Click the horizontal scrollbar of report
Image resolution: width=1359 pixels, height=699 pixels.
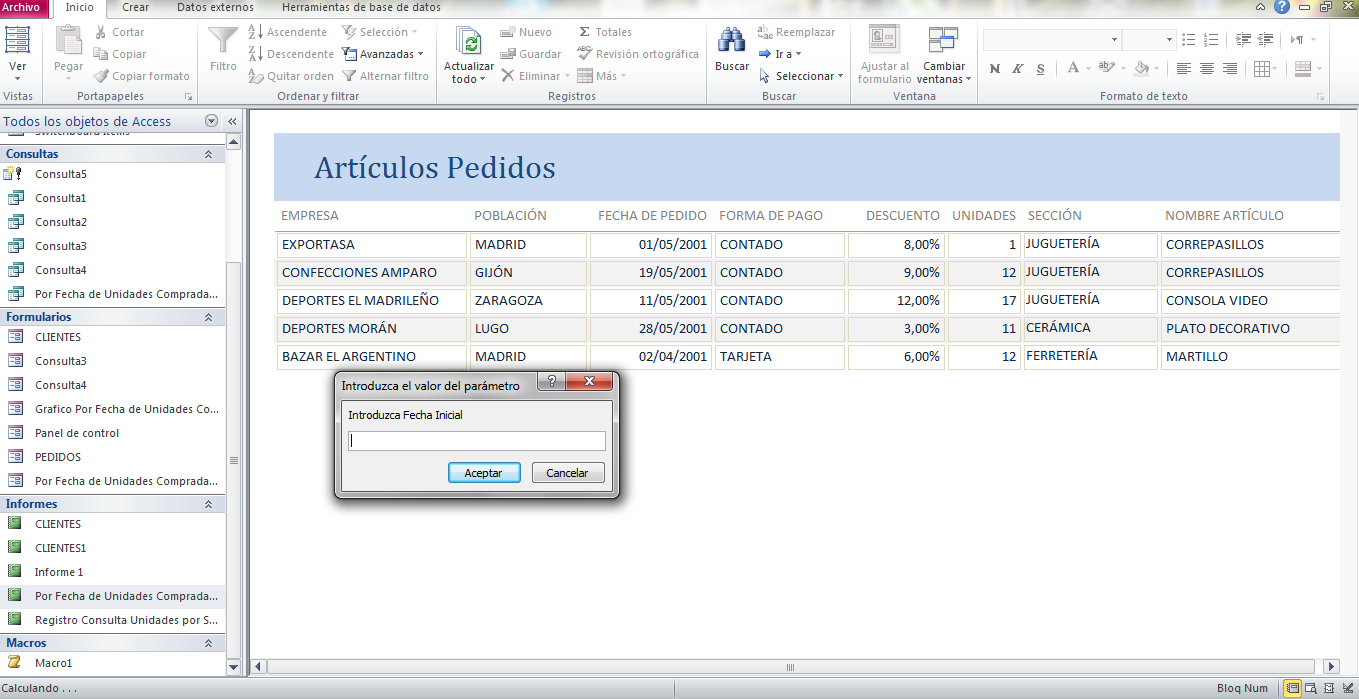point(790,666)
